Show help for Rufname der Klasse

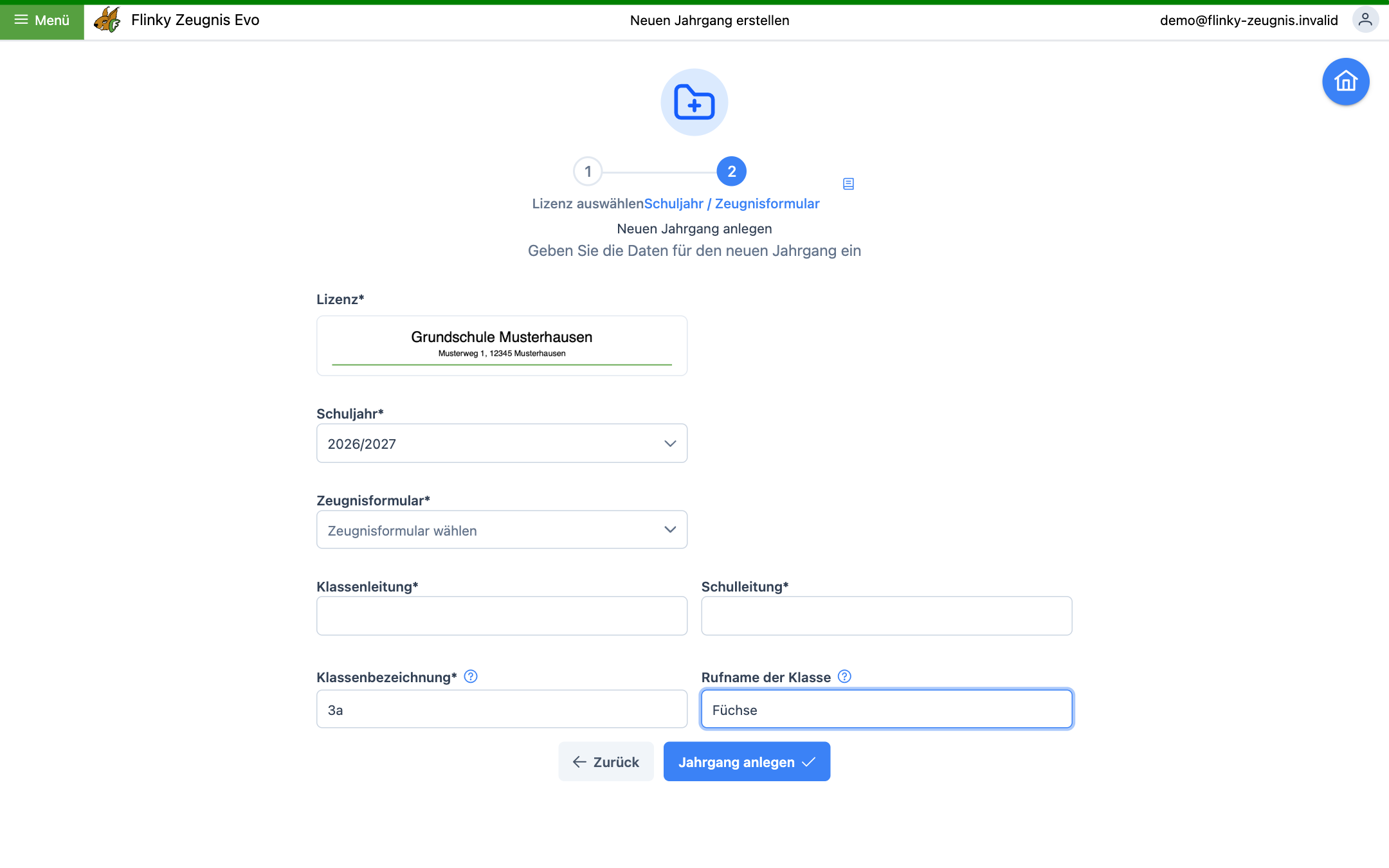pyautogui.click(x=845, y=676)
